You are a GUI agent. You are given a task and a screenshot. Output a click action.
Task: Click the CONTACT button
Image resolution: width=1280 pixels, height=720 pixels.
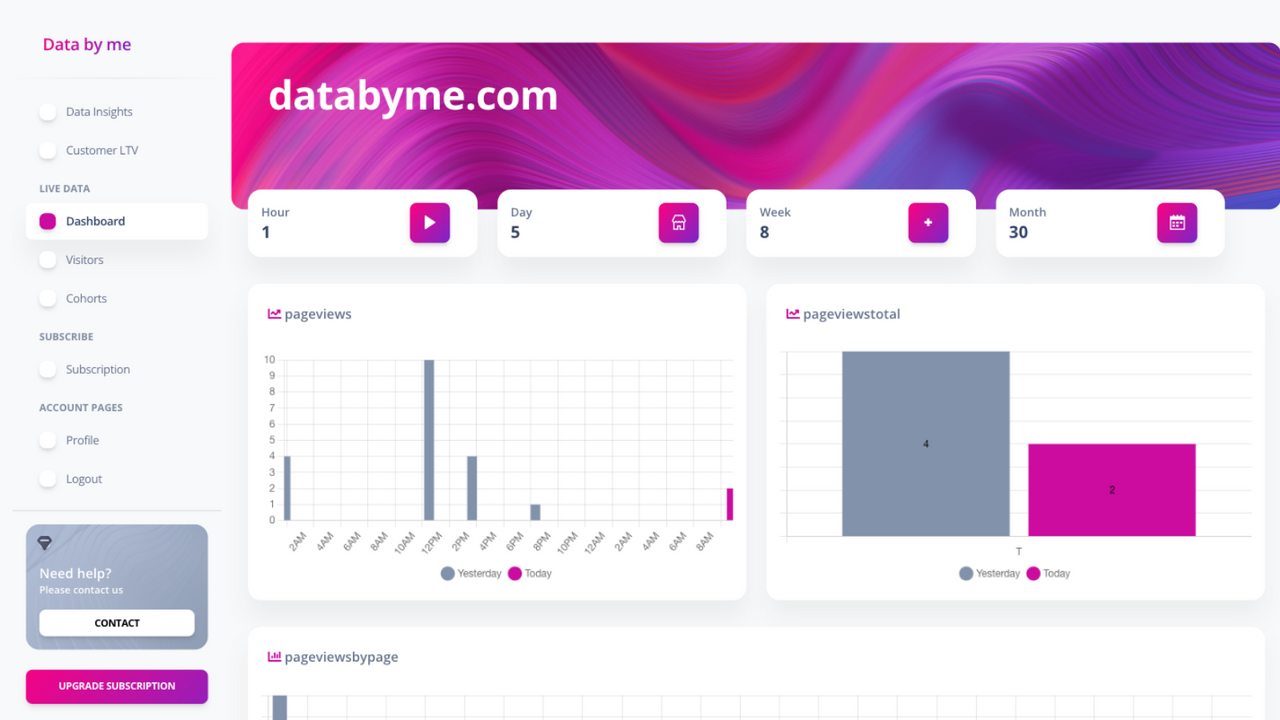(116, 622)
